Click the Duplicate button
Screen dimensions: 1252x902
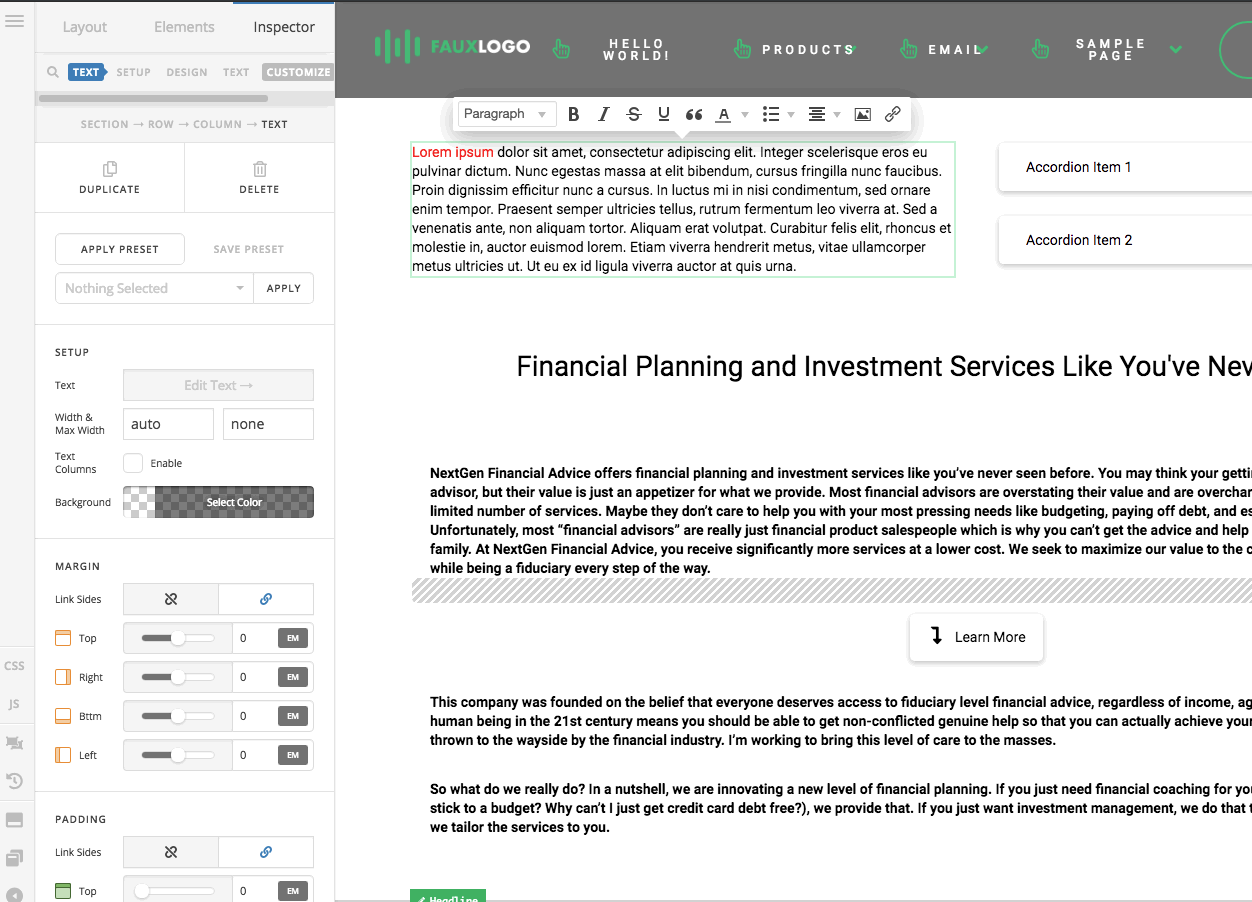coord(110,177)
